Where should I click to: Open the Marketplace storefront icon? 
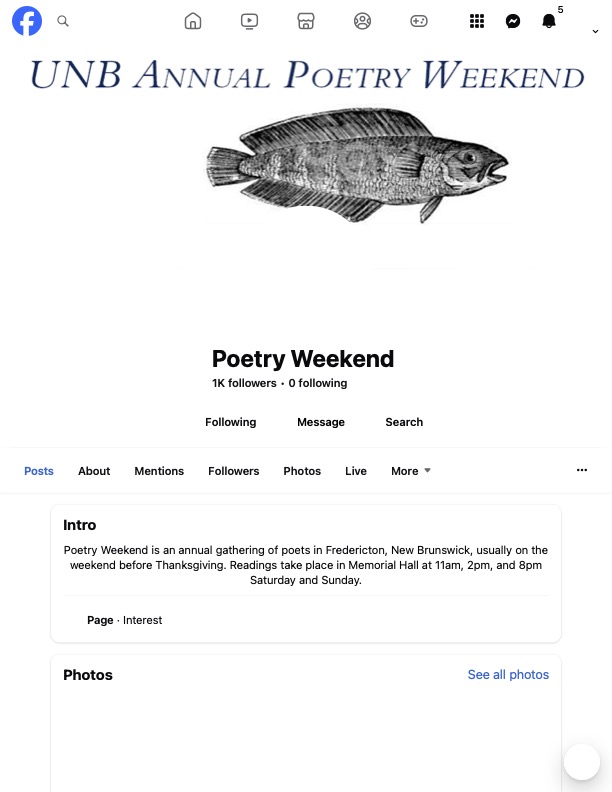click(306, 21)
